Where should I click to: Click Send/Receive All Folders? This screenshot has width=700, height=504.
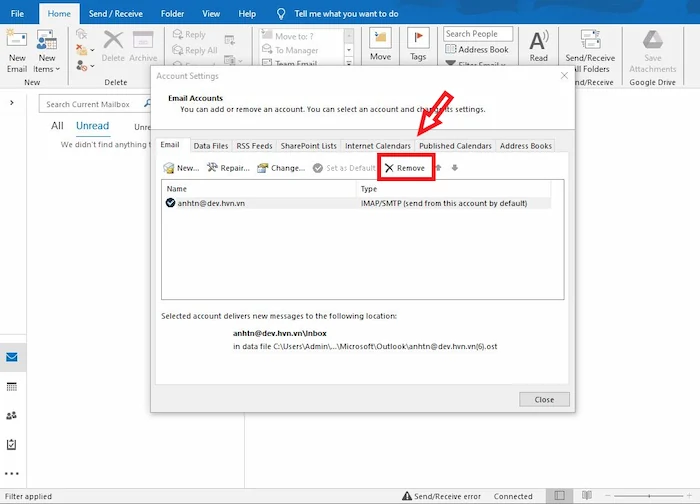pyautogui.click(x=590, y=51)
